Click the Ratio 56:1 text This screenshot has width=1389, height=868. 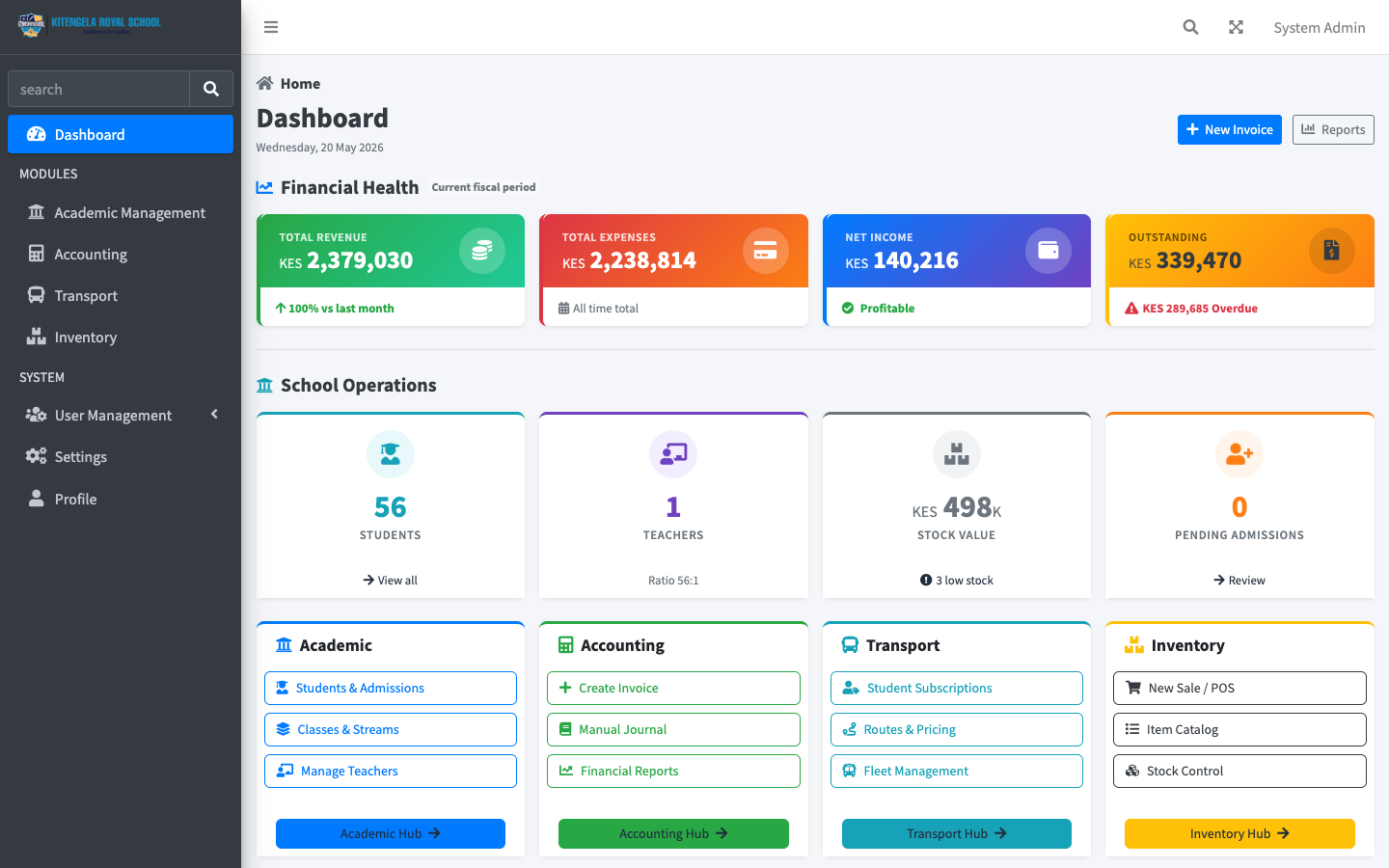(673, 580)
